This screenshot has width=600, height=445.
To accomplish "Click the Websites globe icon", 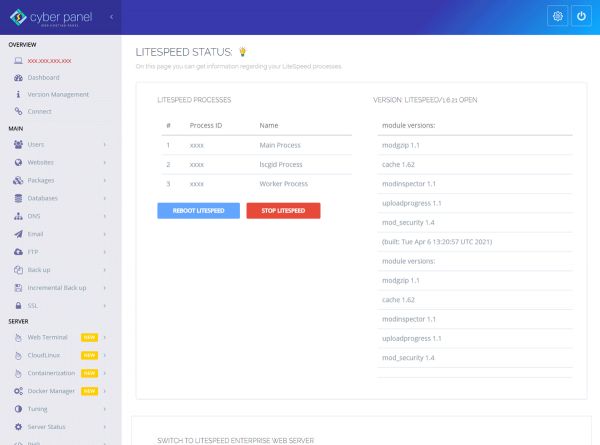I will (18, 162).
